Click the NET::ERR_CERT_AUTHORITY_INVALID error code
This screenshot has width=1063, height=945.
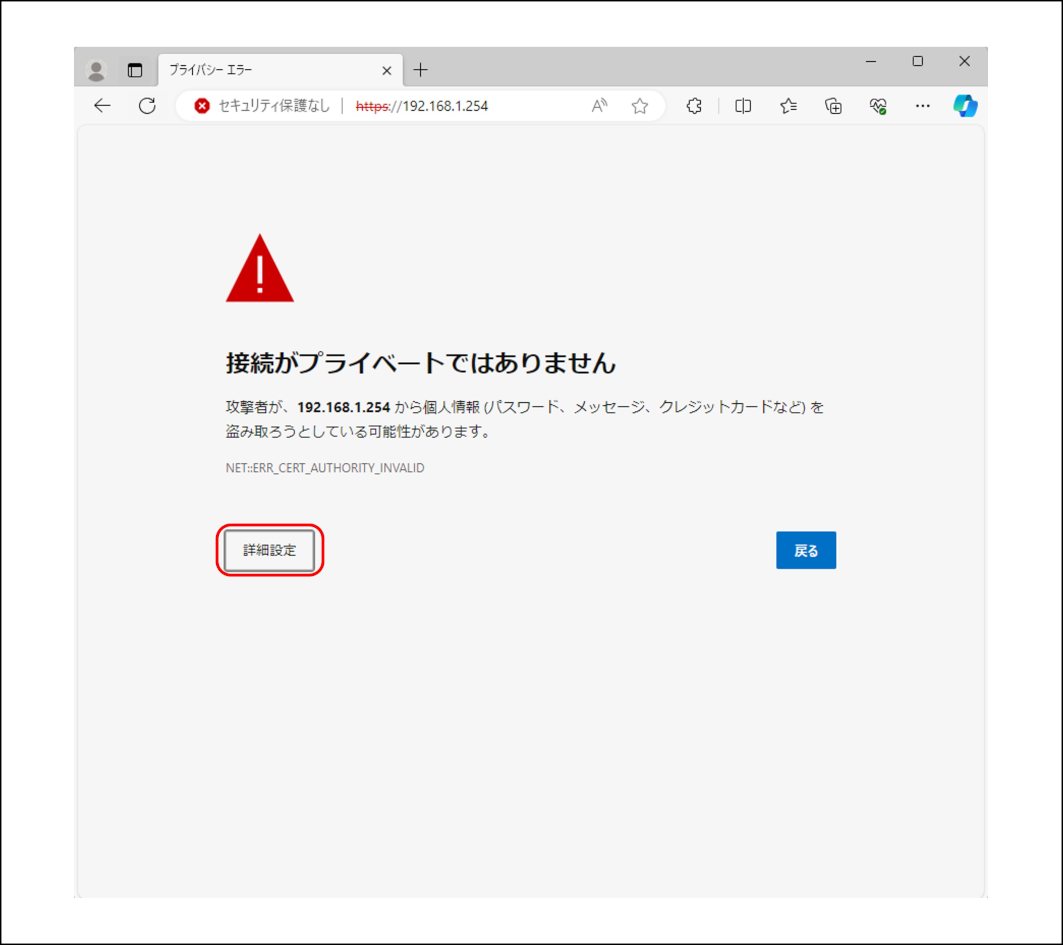(325, 468)
